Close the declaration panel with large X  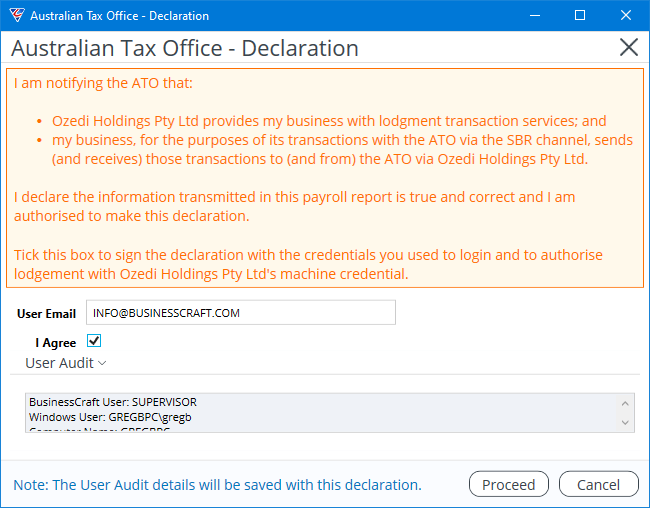coord(628,47)
